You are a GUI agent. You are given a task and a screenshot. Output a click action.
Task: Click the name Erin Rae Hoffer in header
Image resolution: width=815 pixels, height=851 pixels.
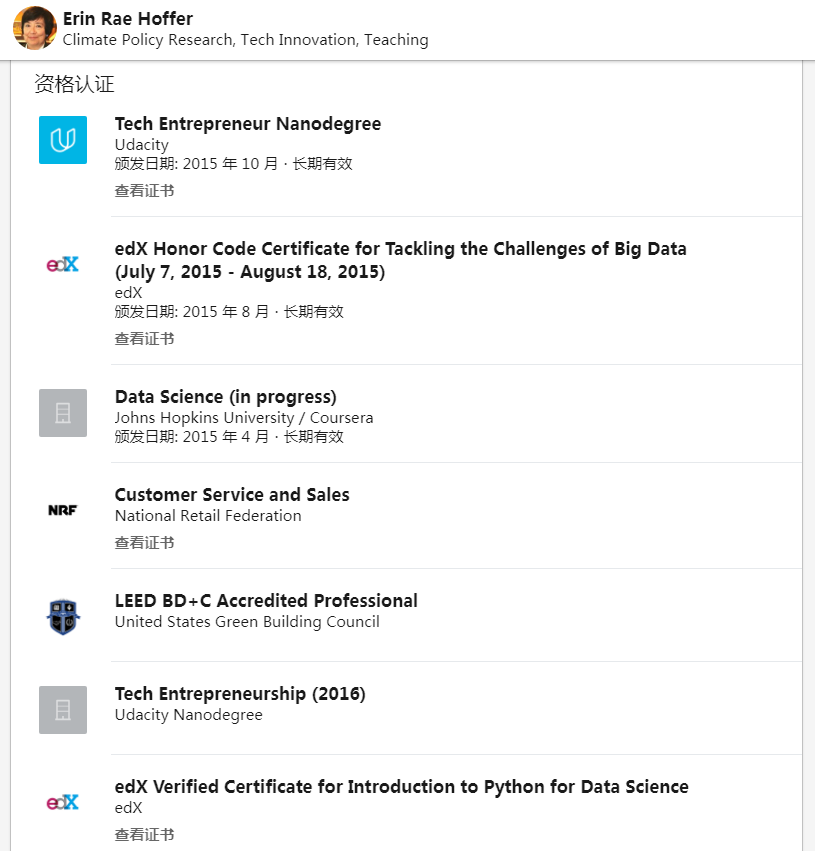pos(128,19)
